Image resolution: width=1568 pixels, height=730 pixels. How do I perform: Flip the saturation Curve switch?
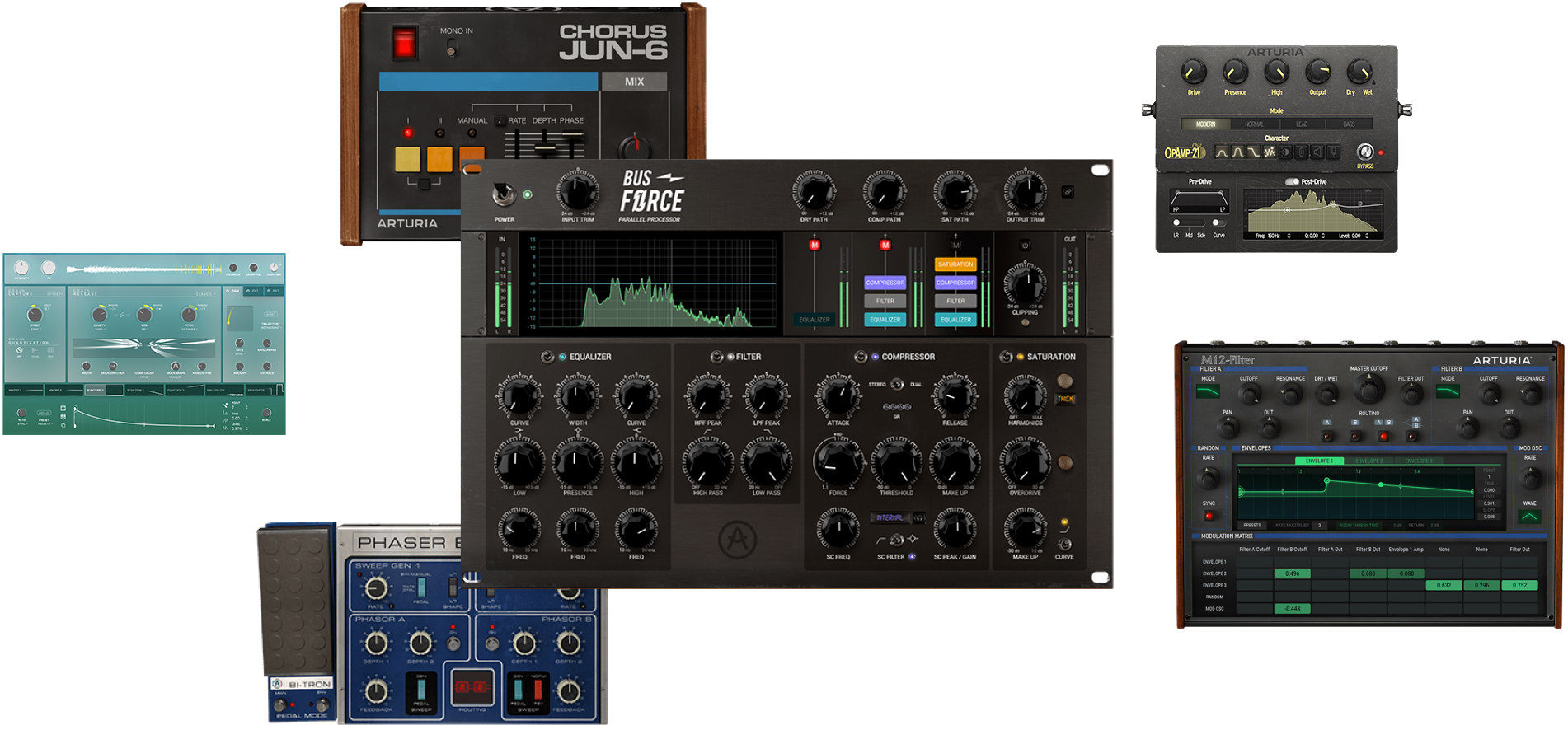[x=1064, y=544]
